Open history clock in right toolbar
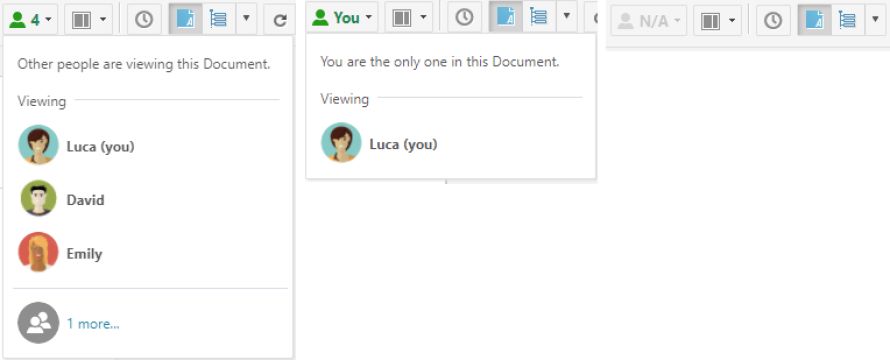The width and height of the screenshot is (890, 360). [x=773, y=21]
